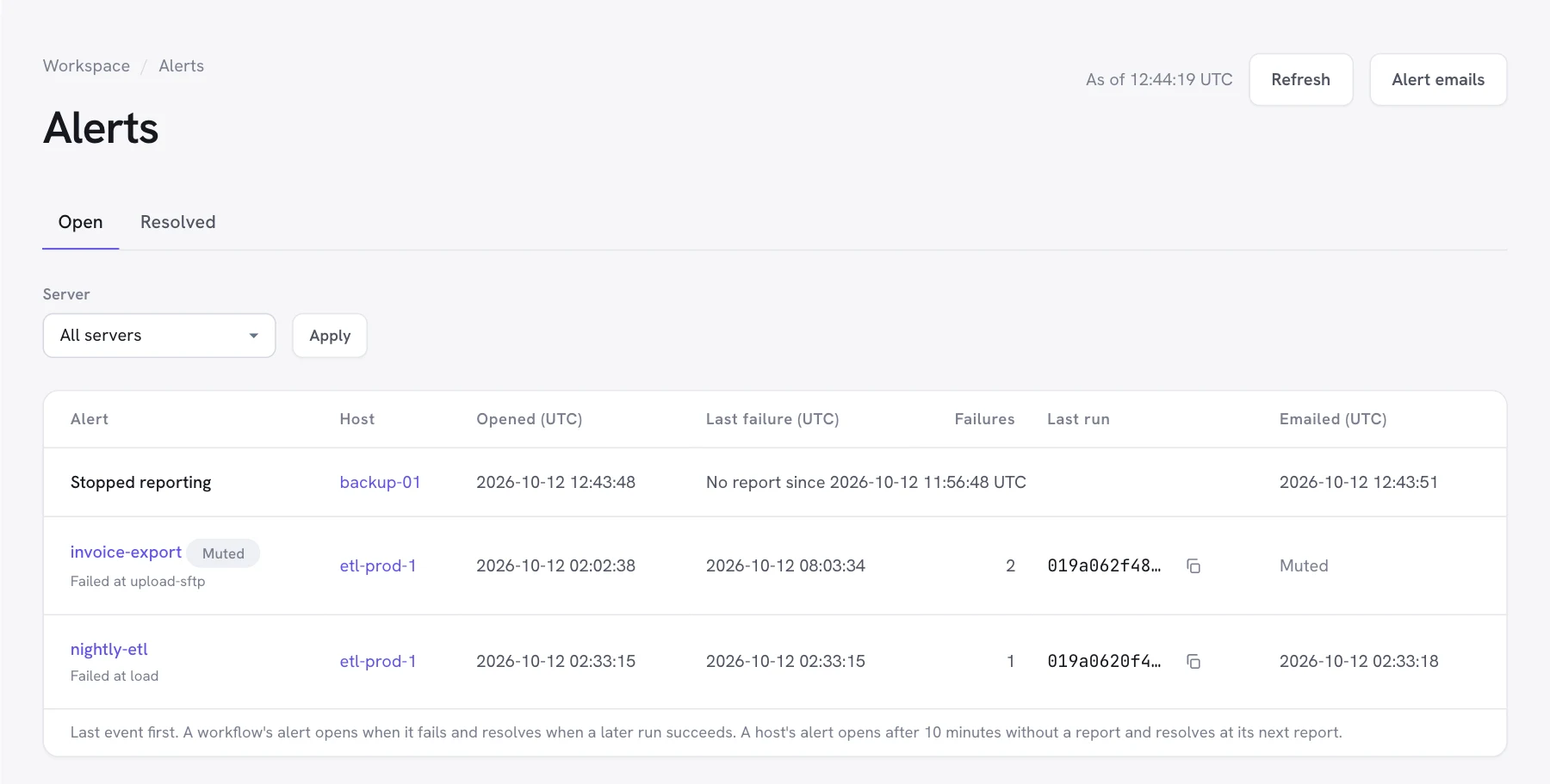Viewport: 1550px width, 784px height.
Task: Click run ID 019a062f48 text
Action: tap(1104, 566)
